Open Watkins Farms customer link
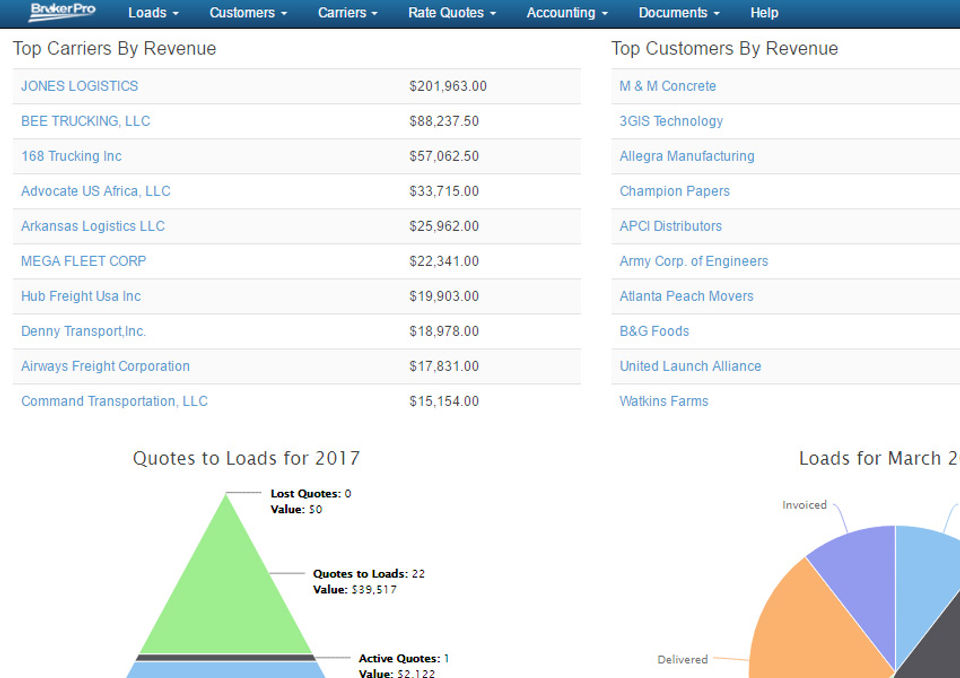Image resolution: width=960 pixels, height=678 pixels. tap(664, 401)
